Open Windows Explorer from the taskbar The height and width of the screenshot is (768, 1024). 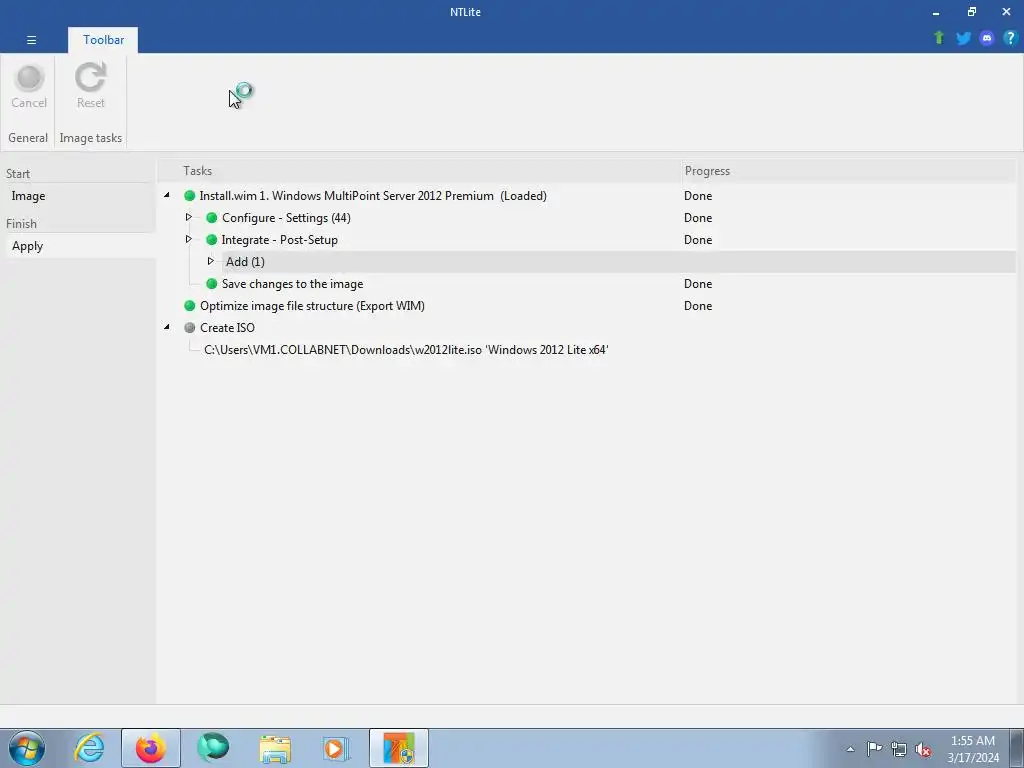click(x=275, y=748)
